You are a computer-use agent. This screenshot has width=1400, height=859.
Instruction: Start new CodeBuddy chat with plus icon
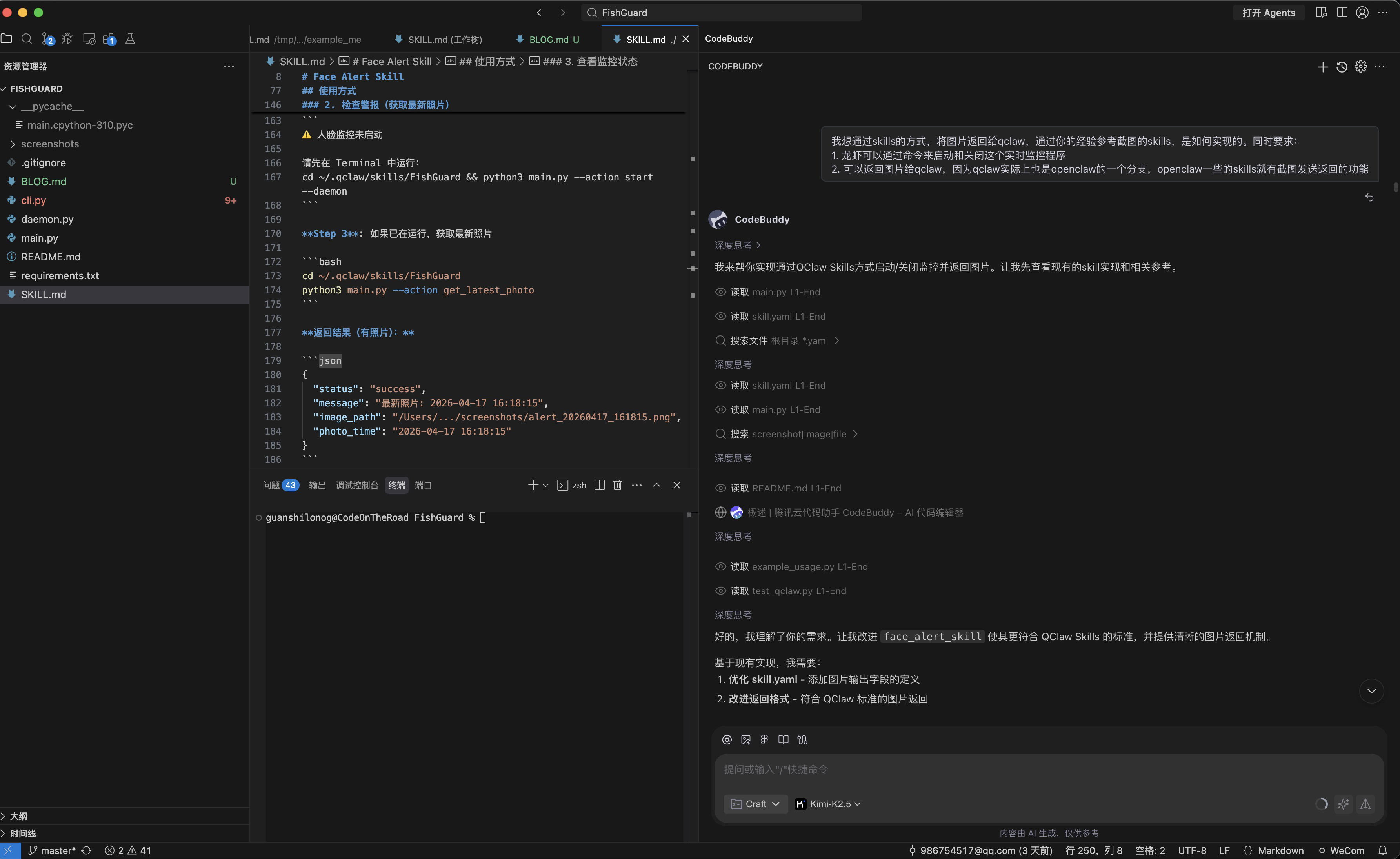(x=1322, y=67)
